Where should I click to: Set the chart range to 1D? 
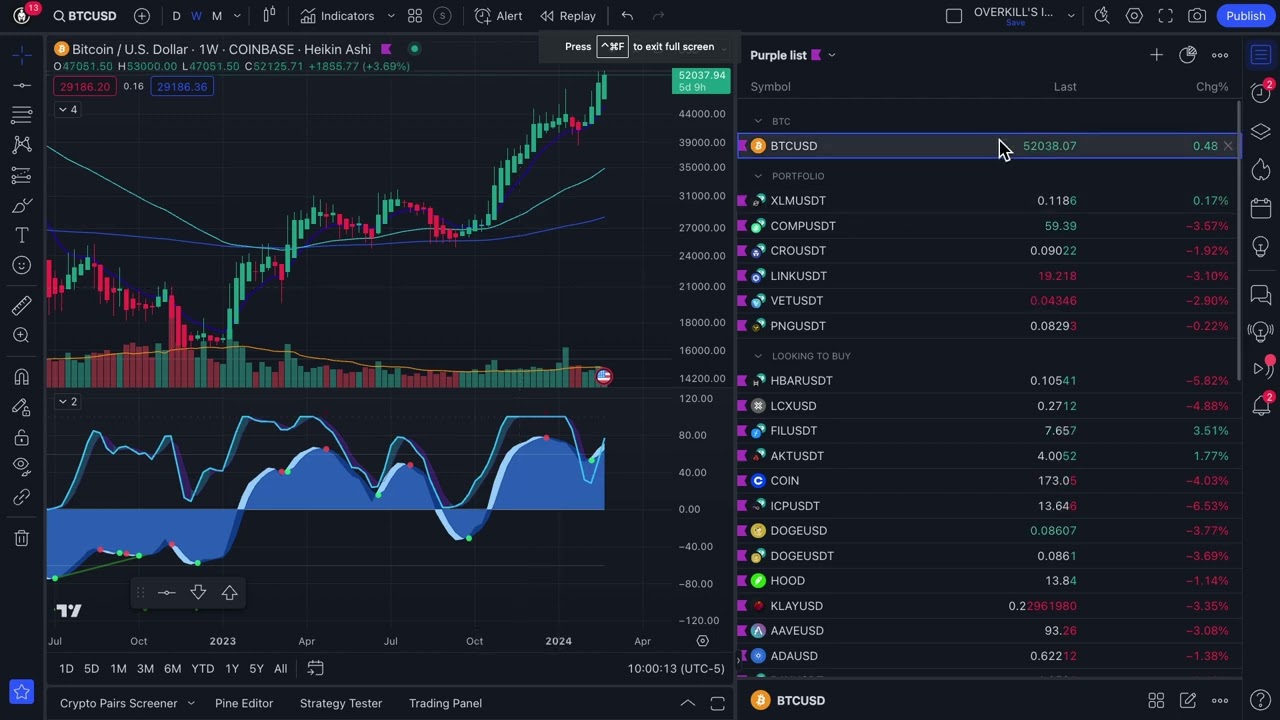66,668
